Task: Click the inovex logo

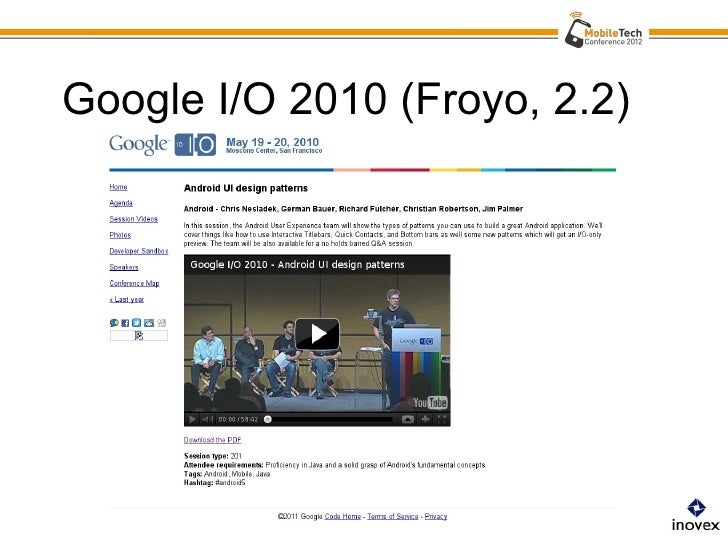Action: click(x=696, y=515)
